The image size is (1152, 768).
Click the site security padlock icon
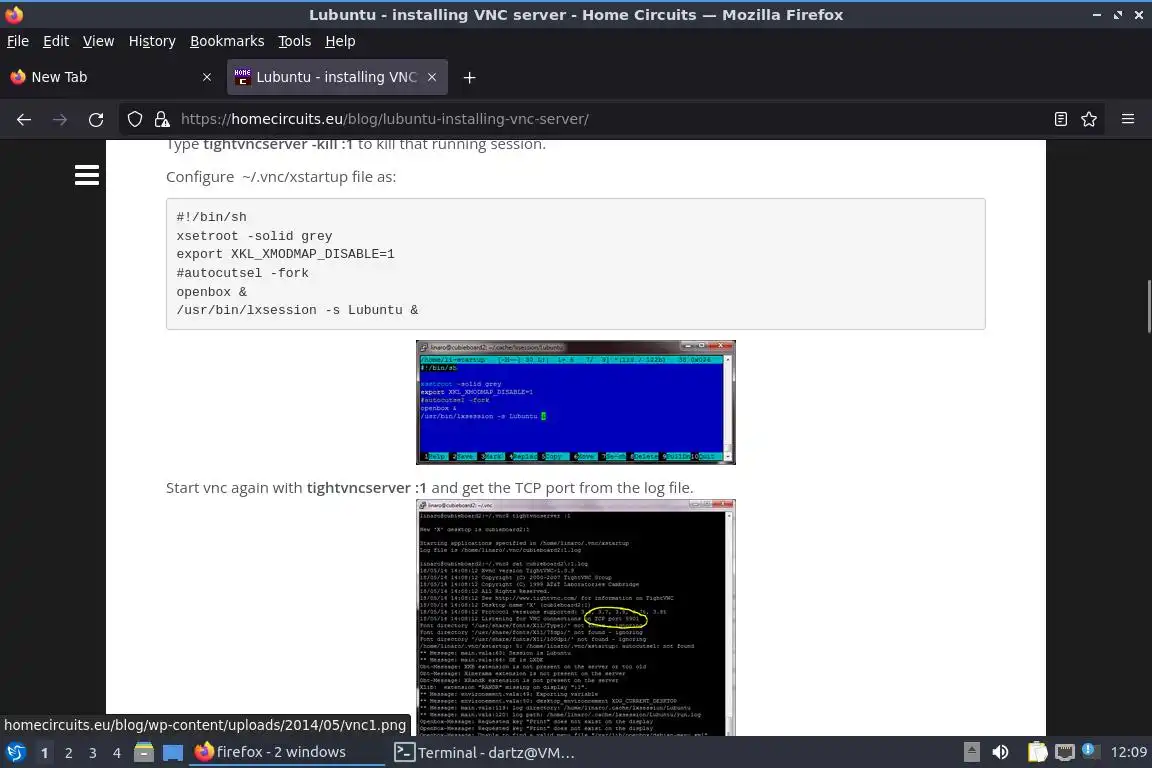click(x=162, y=119)
